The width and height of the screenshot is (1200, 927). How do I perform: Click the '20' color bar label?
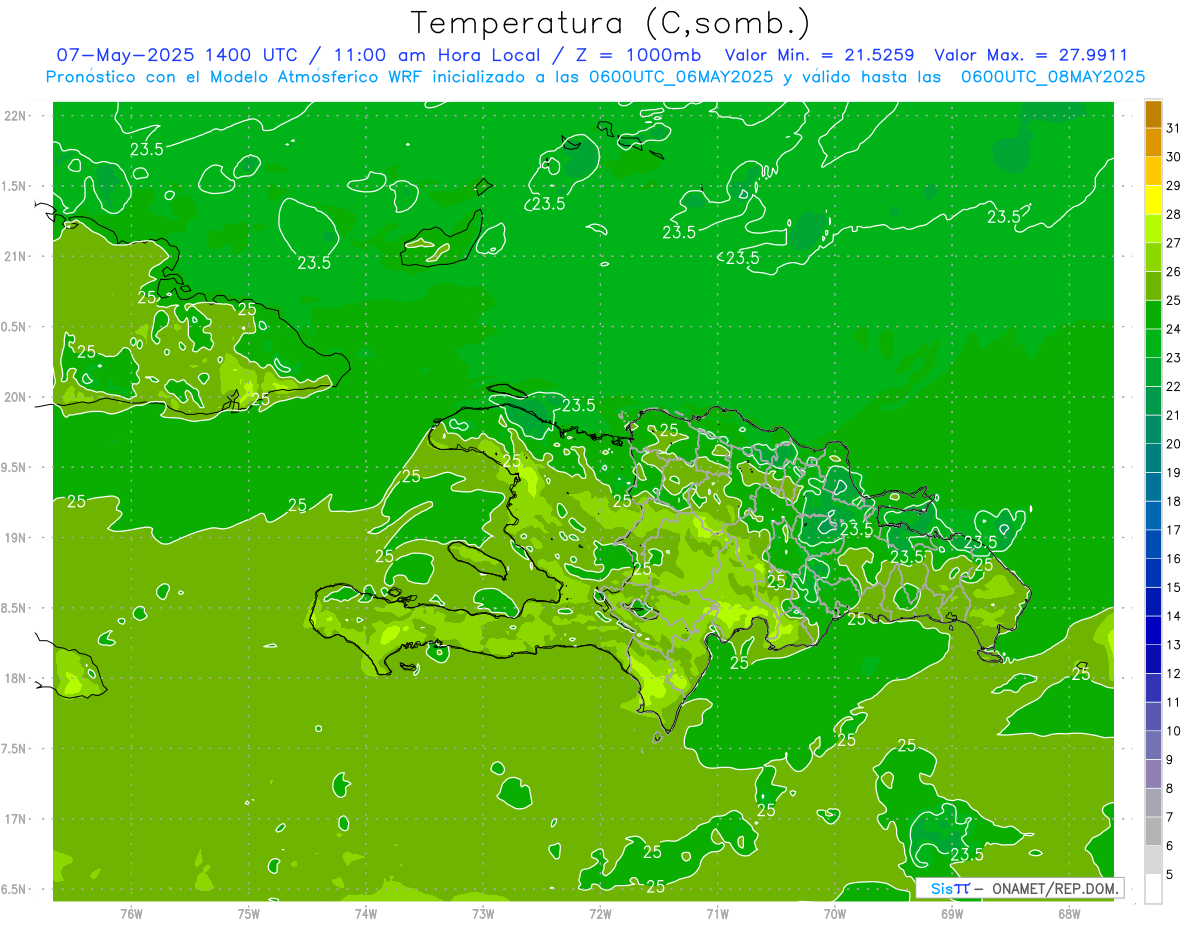[x=1174, y=444]
